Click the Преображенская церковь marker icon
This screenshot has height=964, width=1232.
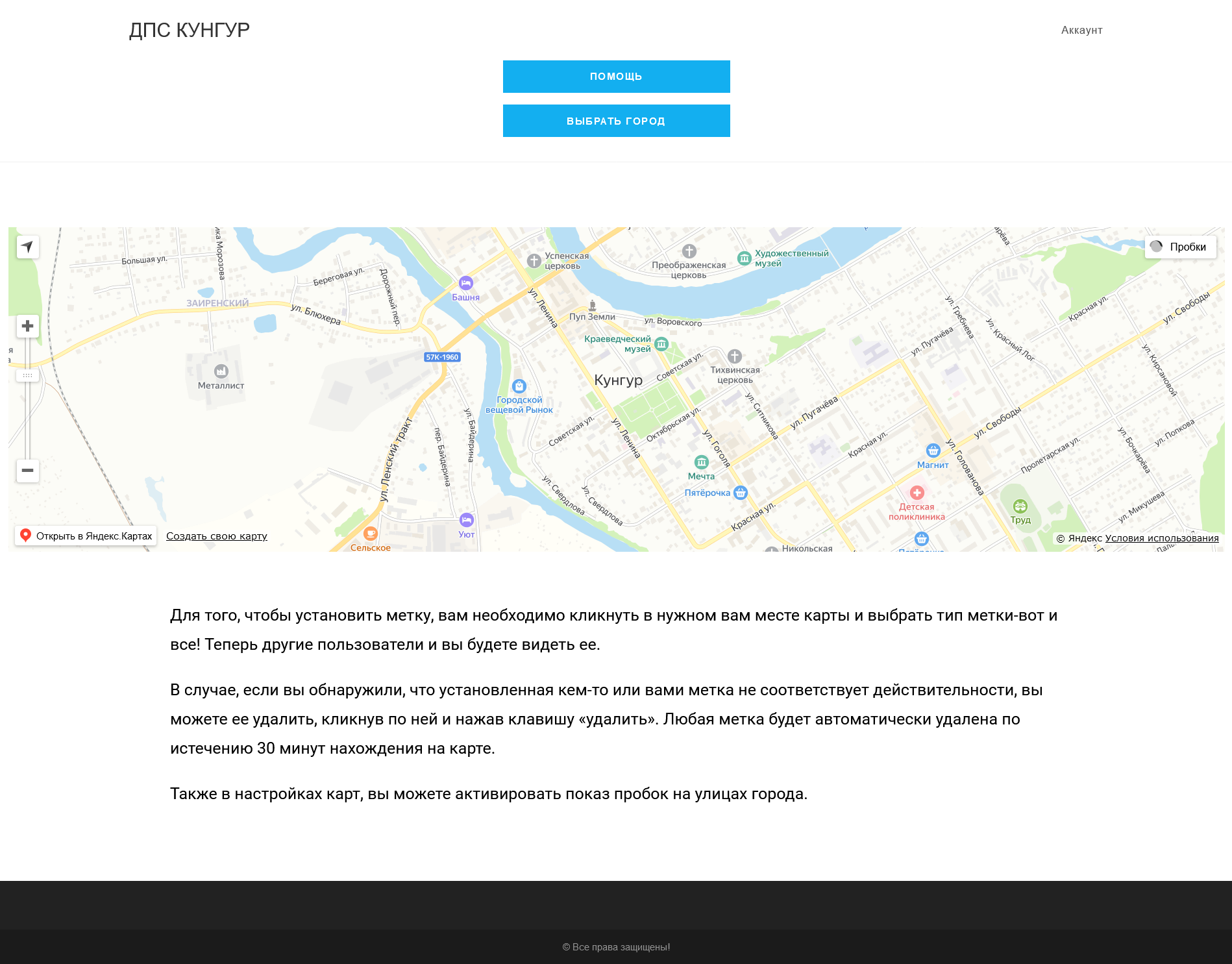pyautogui.click(x=689, y=251)
